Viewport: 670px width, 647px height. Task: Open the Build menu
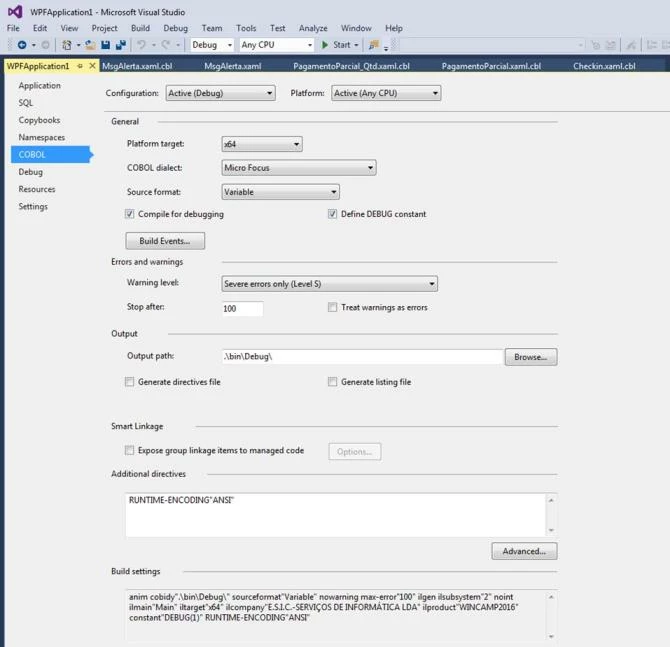[x=141, y=28]
